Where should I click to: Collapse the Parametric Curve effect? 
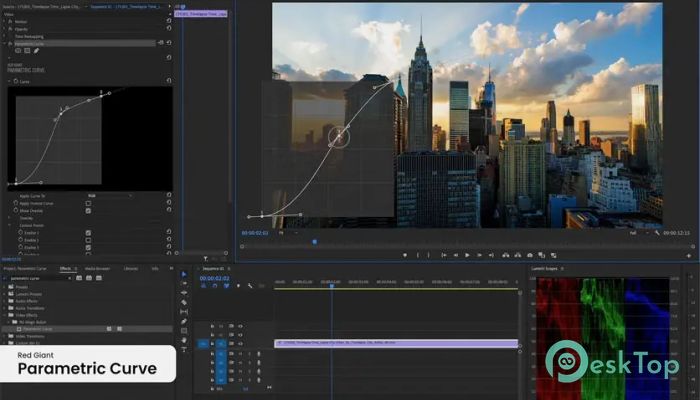(4, 43)
